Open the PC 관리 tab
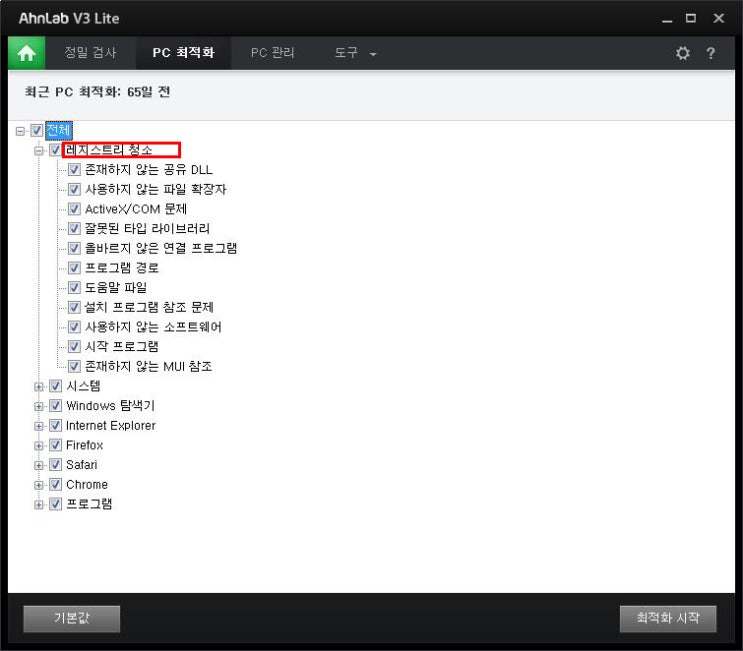The height and width of the screenshot is (651, 743). 272,53
